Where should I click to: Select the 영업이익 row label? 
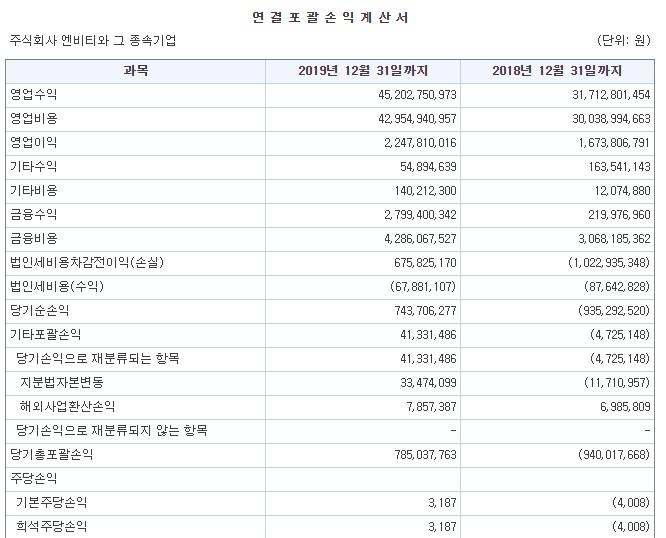tap(34, 142)
